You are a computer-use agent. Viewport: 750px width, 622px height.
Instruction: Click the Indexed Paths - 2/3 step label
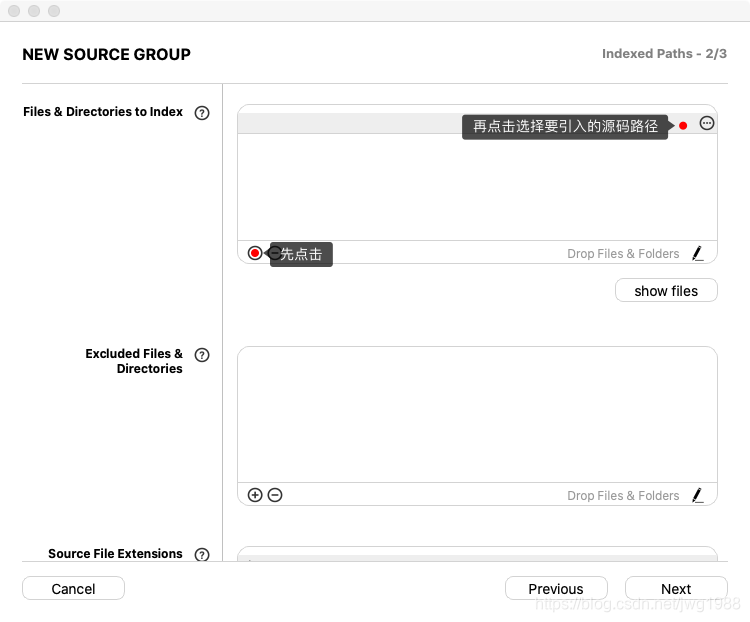pyautogui.click(x=664, y=54)
